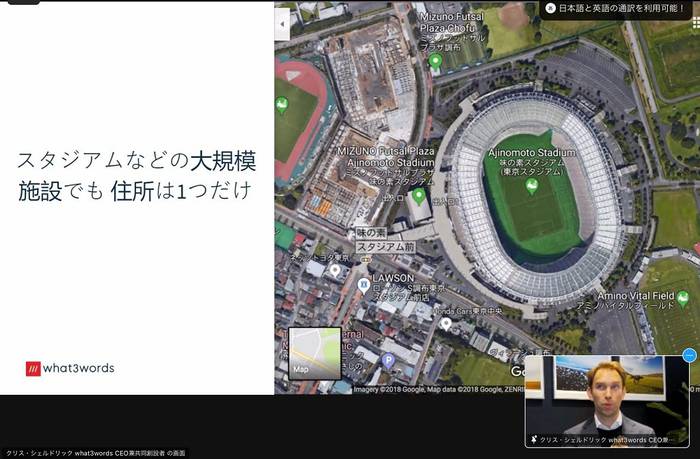Select the speaker video thumbnail
The image size is (700, 459).
tap(607, 401)
